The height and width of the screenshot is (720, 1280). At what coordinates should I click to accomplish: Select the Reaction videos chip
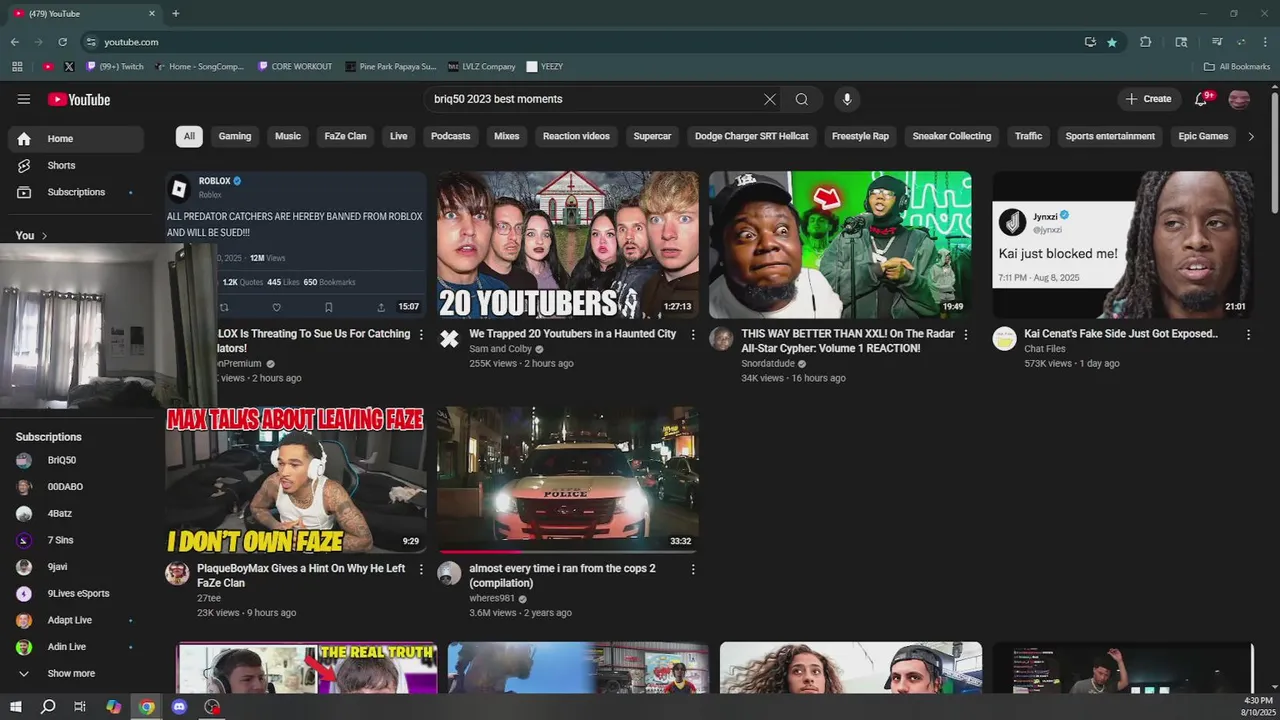click(576, 136)
